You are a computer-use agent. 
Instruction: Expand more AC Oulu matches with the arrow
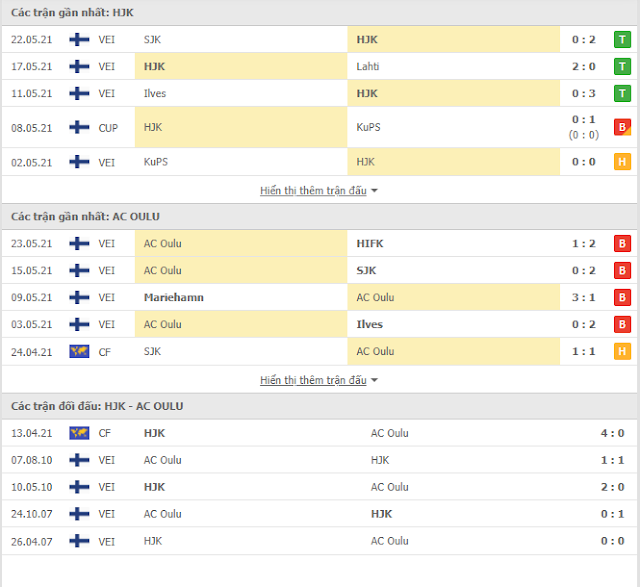[x=374, y=380]
